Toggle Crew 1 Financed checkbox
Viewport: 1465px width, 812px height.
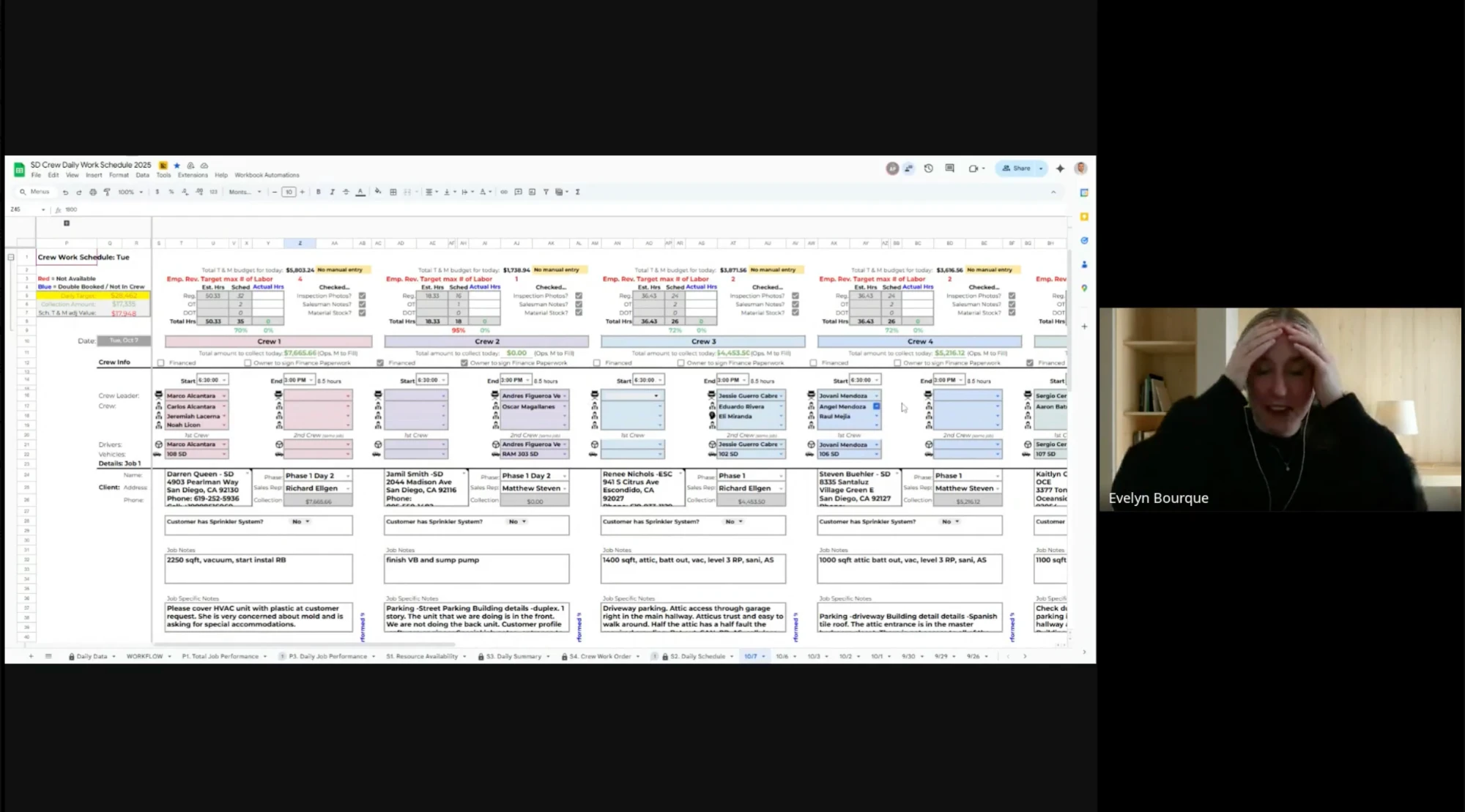161,362
